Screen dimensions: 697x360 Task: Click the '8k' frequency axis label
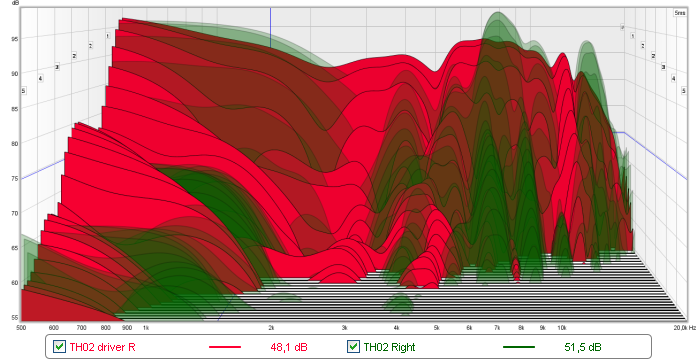tap(521, 328)
